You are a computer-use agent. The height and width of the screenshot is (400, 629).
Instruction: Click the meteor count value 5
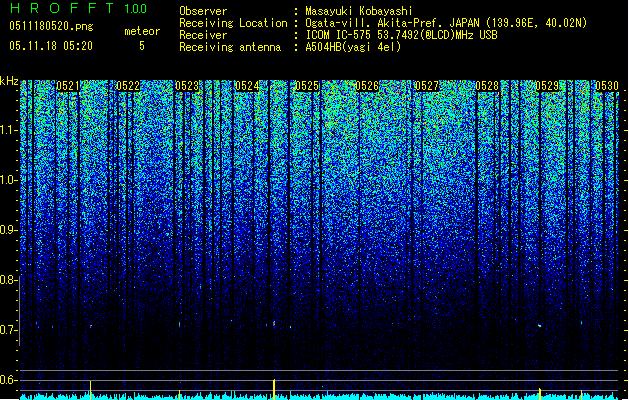click(142, 46)
